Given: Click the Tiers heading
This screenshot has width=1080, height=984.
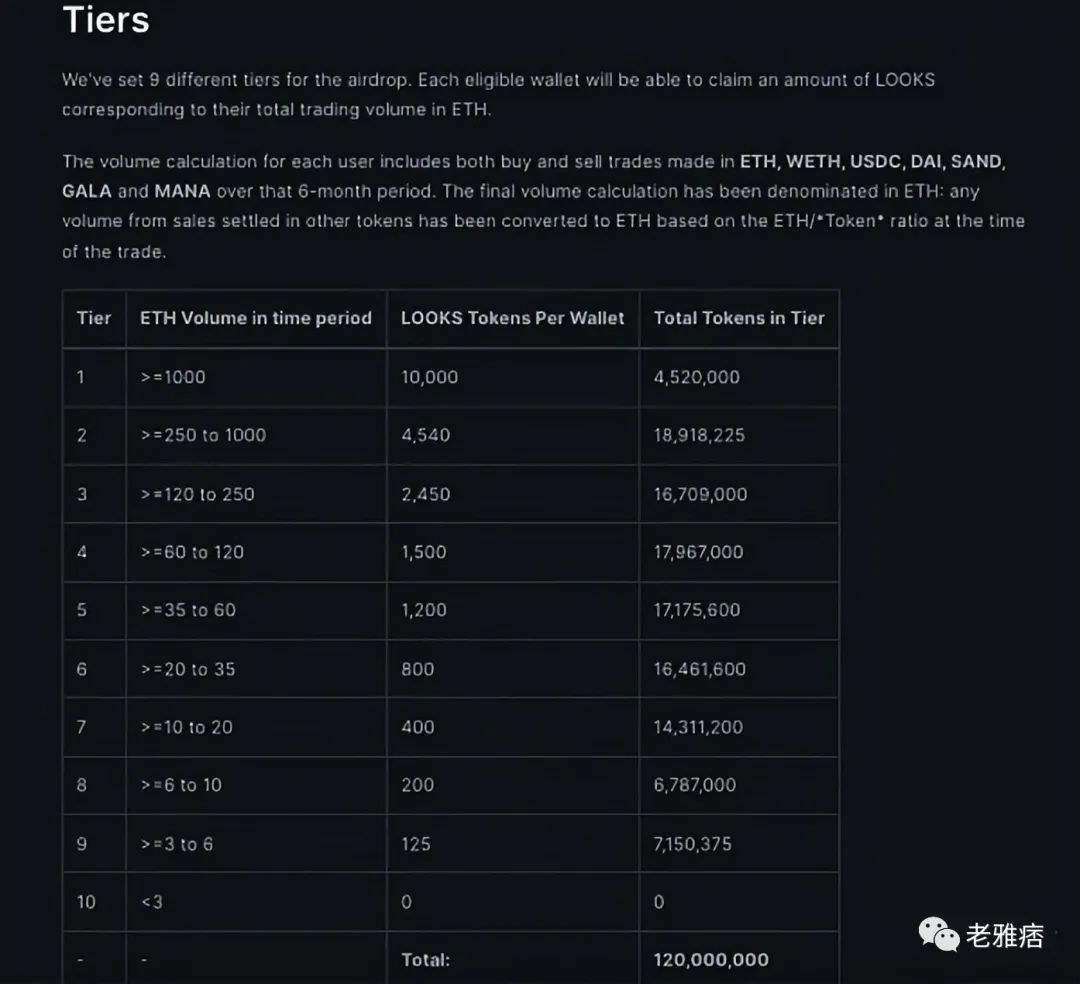Looking at the screenshot, I should pos(106,19).
